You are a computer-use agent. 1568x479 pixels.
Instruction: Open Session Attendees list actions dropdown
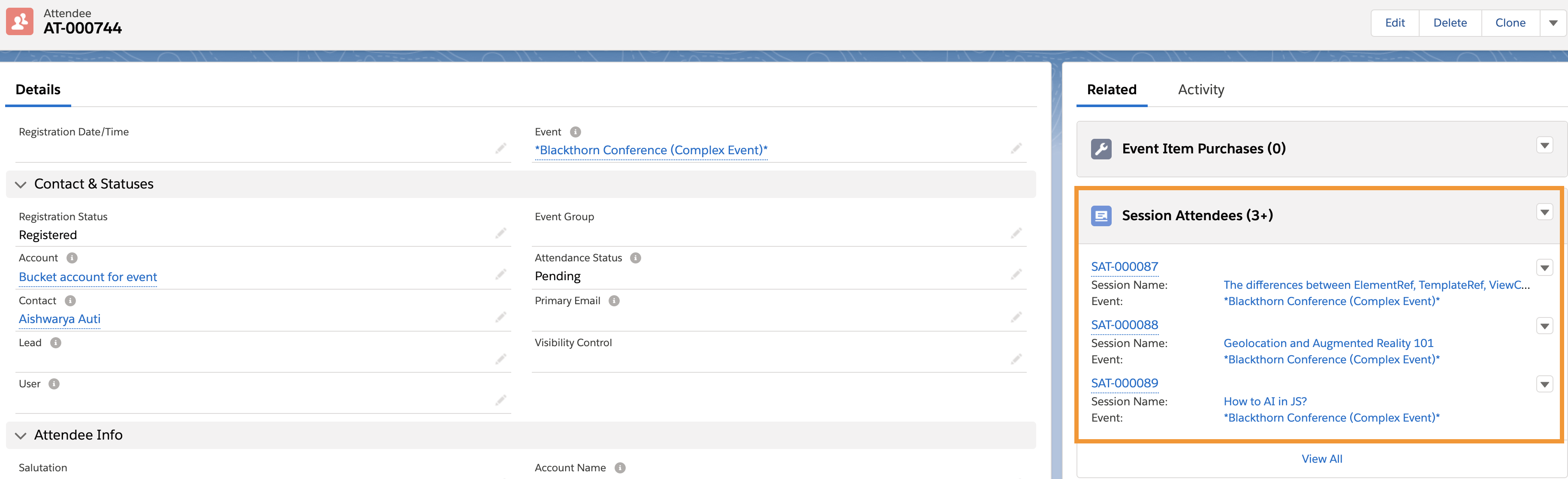[1544, 212]
